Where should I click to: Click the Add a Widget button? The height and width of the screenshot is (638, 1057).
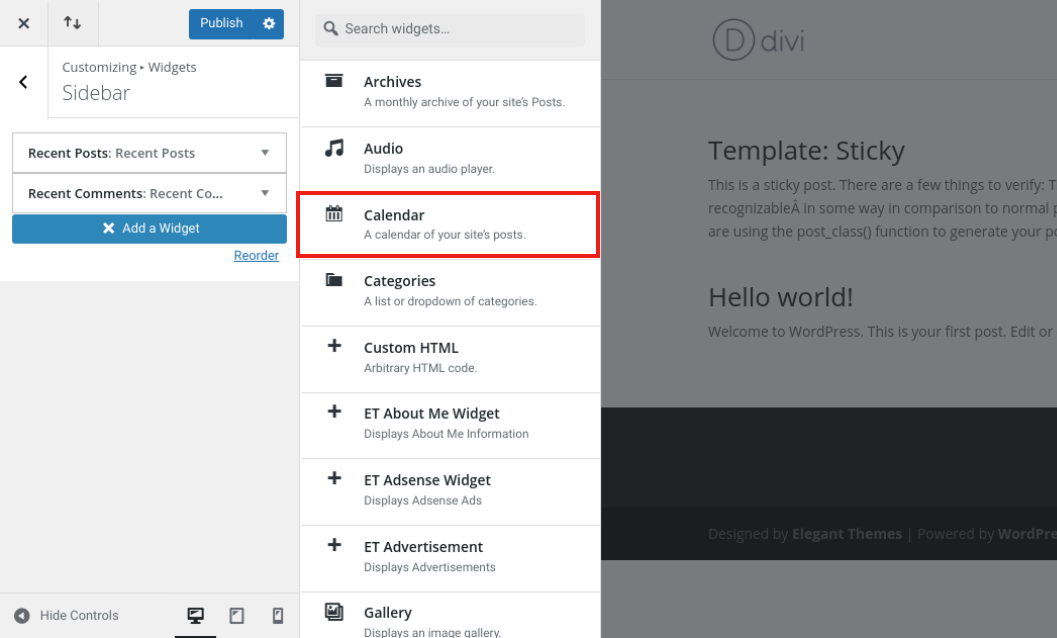point(150,229)
